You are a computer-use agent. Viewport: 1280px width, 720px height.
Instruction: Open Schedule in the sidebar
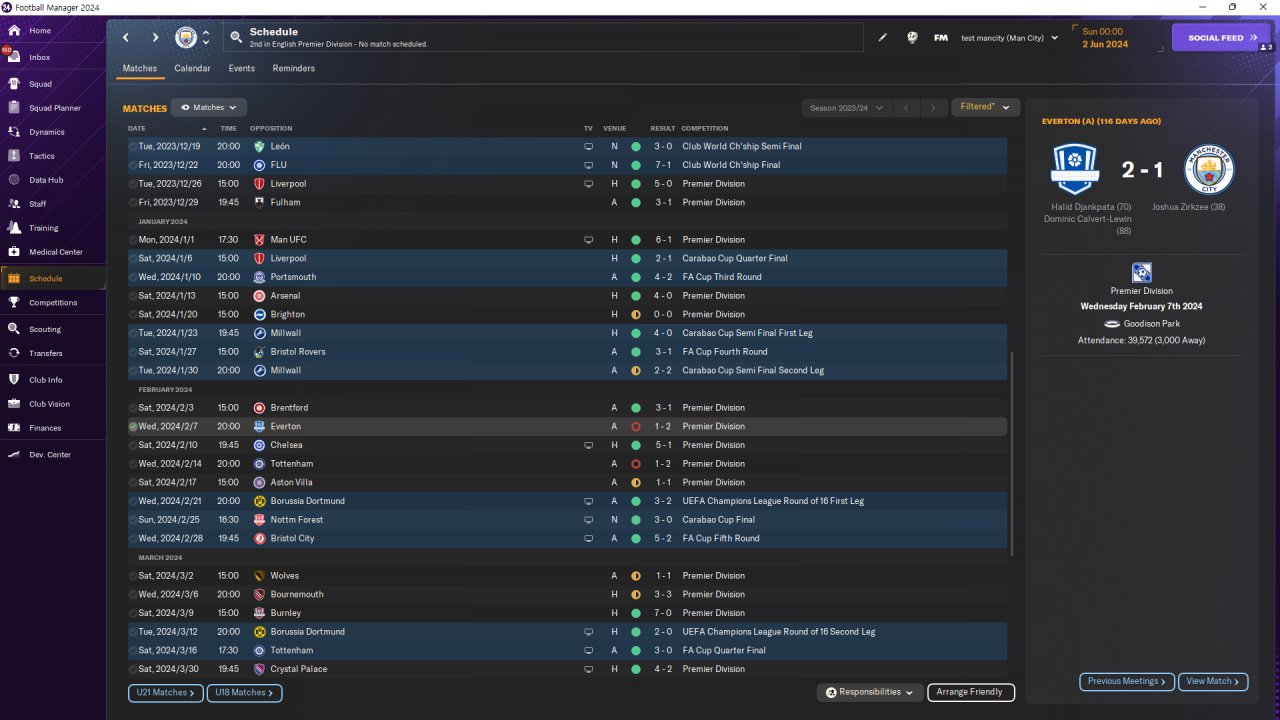click(52, 278)
